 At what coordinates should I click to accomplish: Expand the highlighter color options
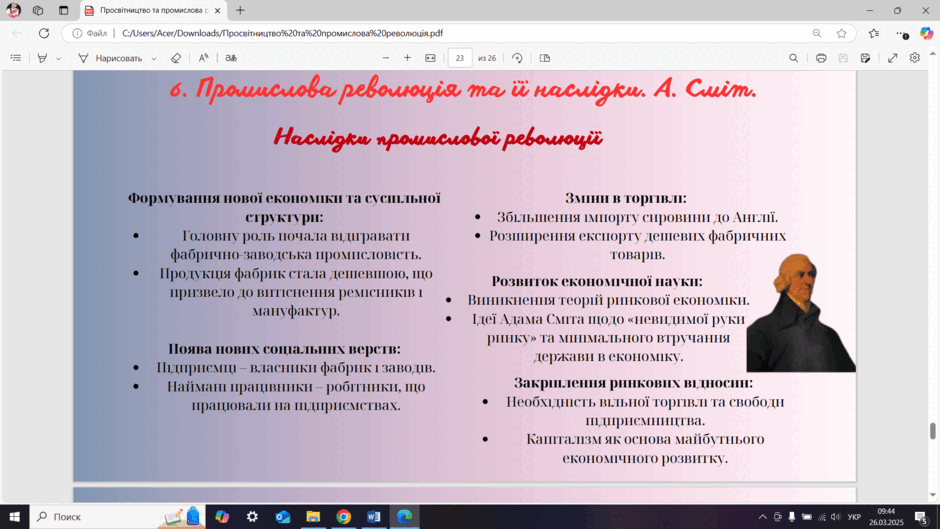click(x=58, y=59)
